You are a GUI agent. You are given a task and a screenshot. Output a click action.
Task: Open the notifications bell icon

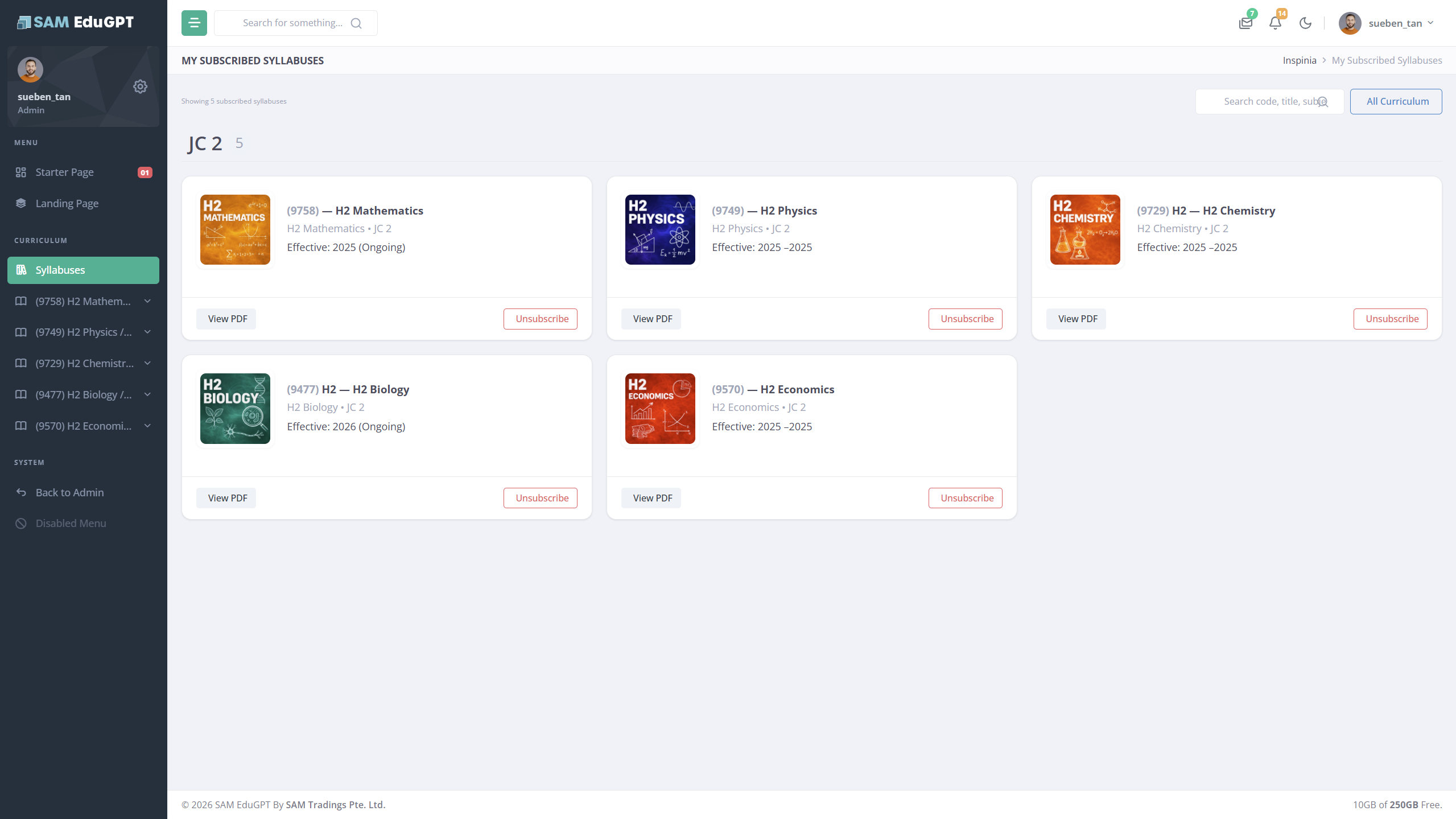pos(1275,23)
